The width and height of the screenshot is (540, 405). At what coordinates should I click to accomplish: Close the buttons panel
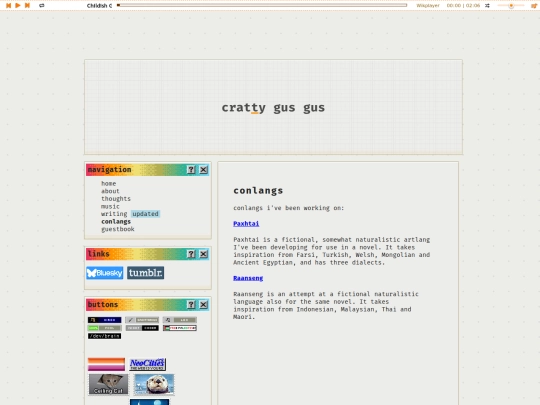coord(204,304)
